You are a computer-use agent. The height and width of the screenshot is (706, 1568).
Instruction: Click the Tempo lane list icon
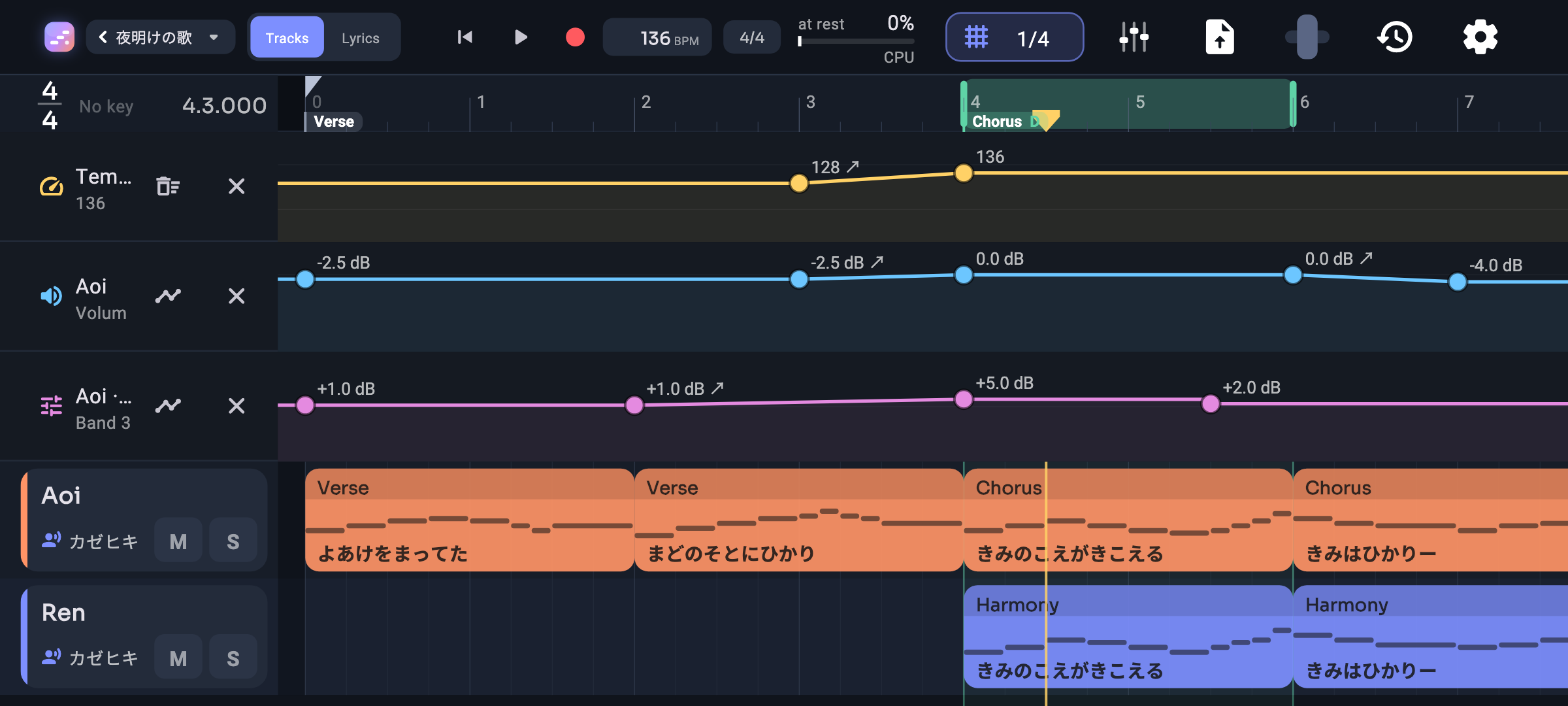pos(168,186)
